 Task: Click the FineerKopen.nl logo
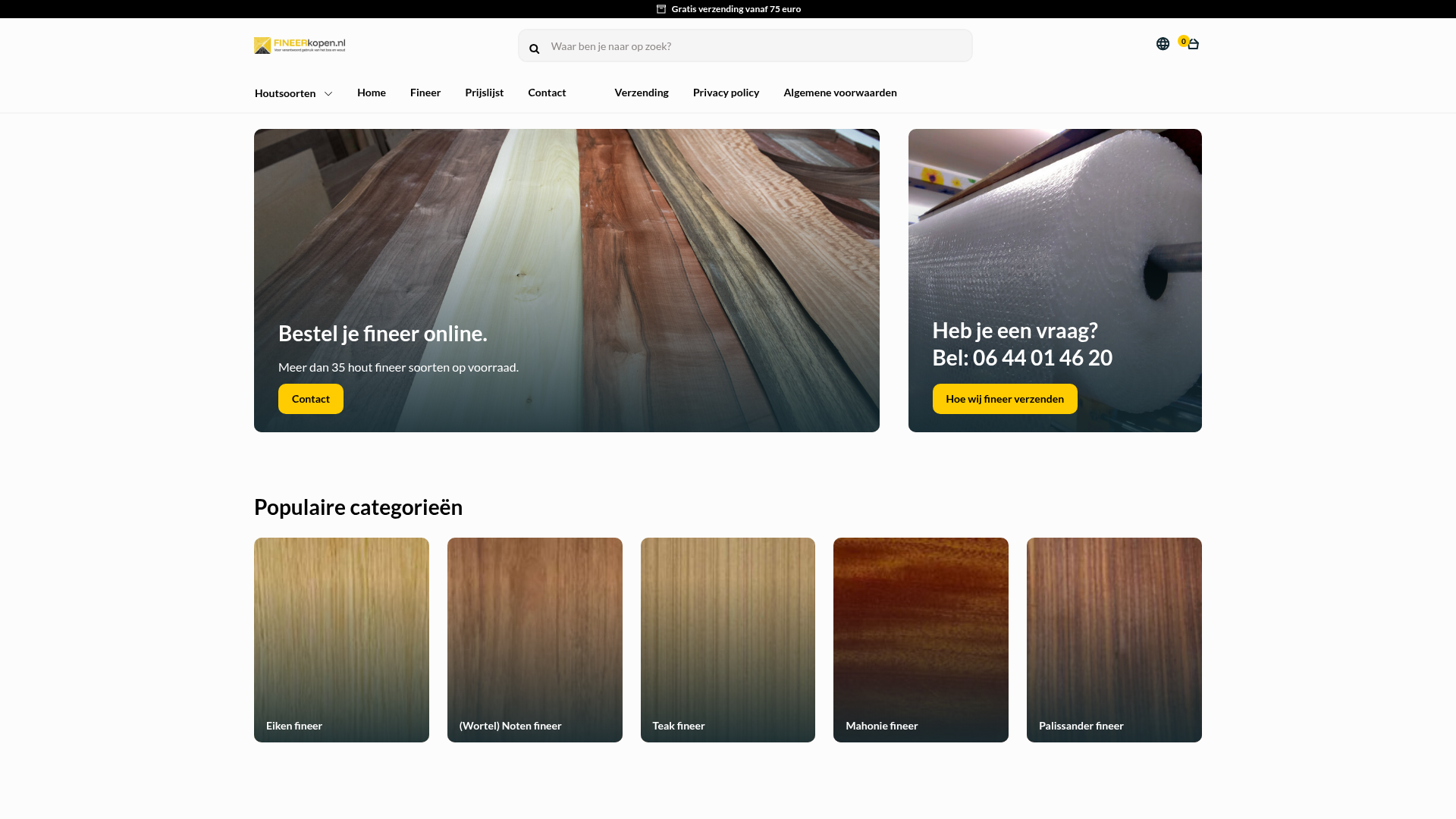click(x=300, y=45)
